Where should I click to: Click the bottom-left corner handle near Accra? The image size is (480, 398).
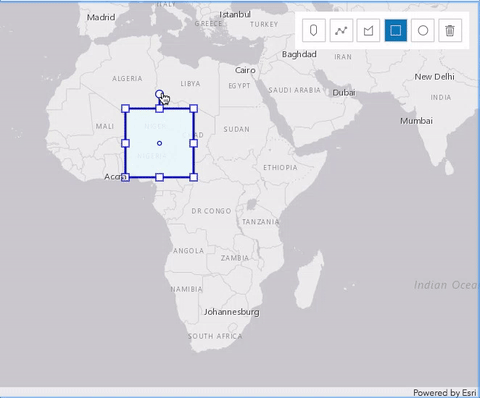coord(125,177)
